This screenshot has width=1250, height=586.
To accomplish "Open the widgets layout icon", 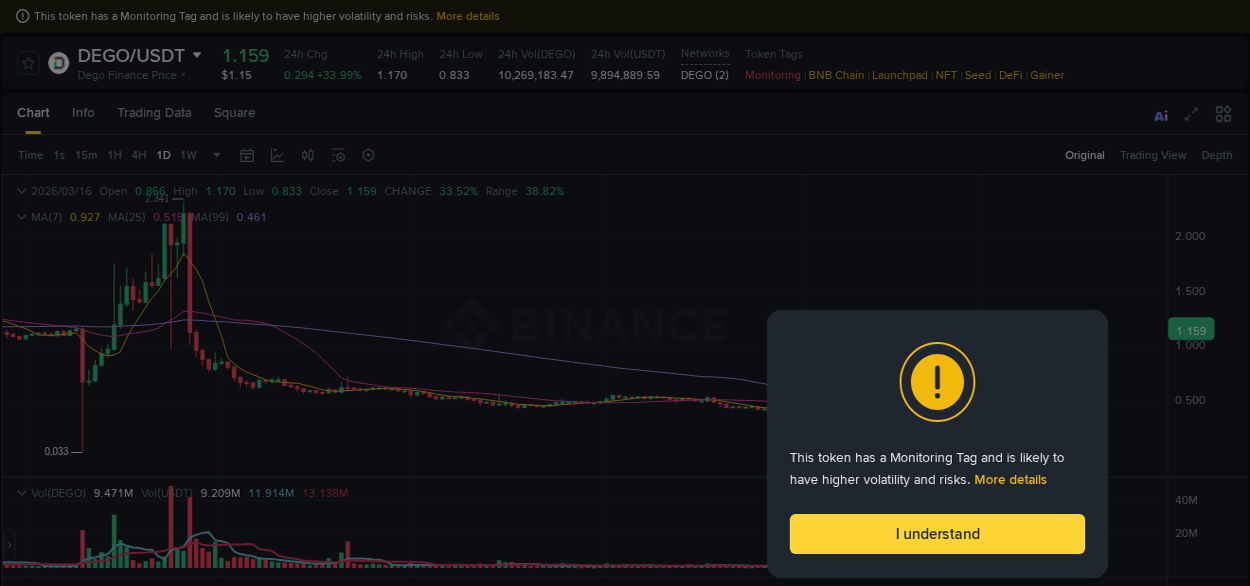I will tap(1223, 114).
